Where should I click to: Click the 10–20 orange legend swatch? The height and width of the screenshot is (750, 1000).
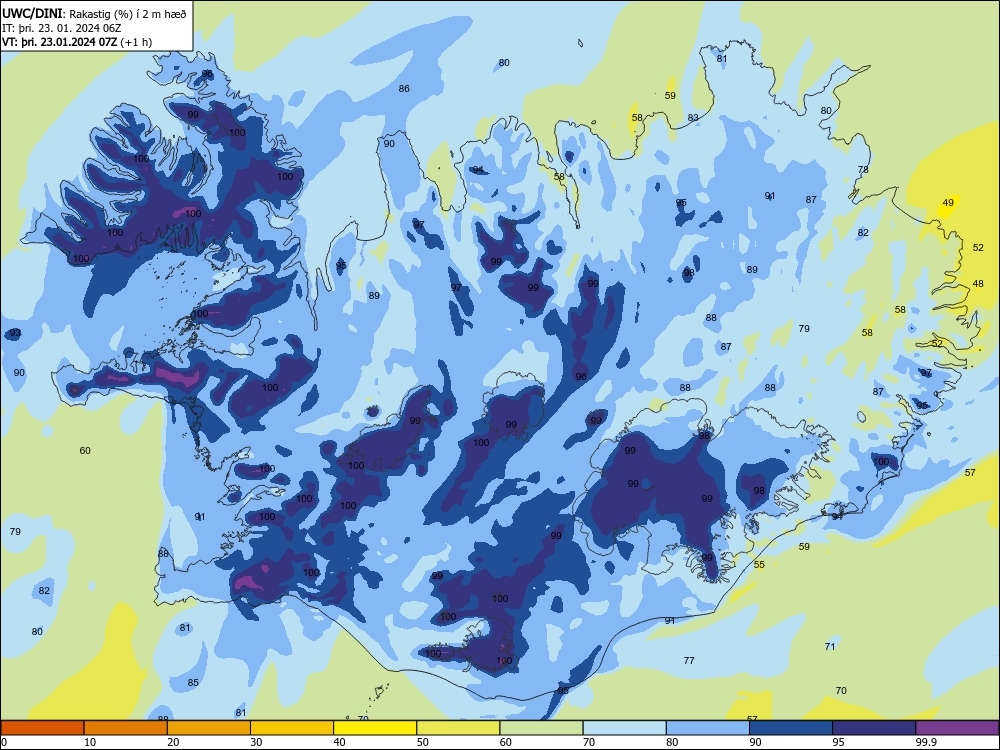[x=126, y=728]
